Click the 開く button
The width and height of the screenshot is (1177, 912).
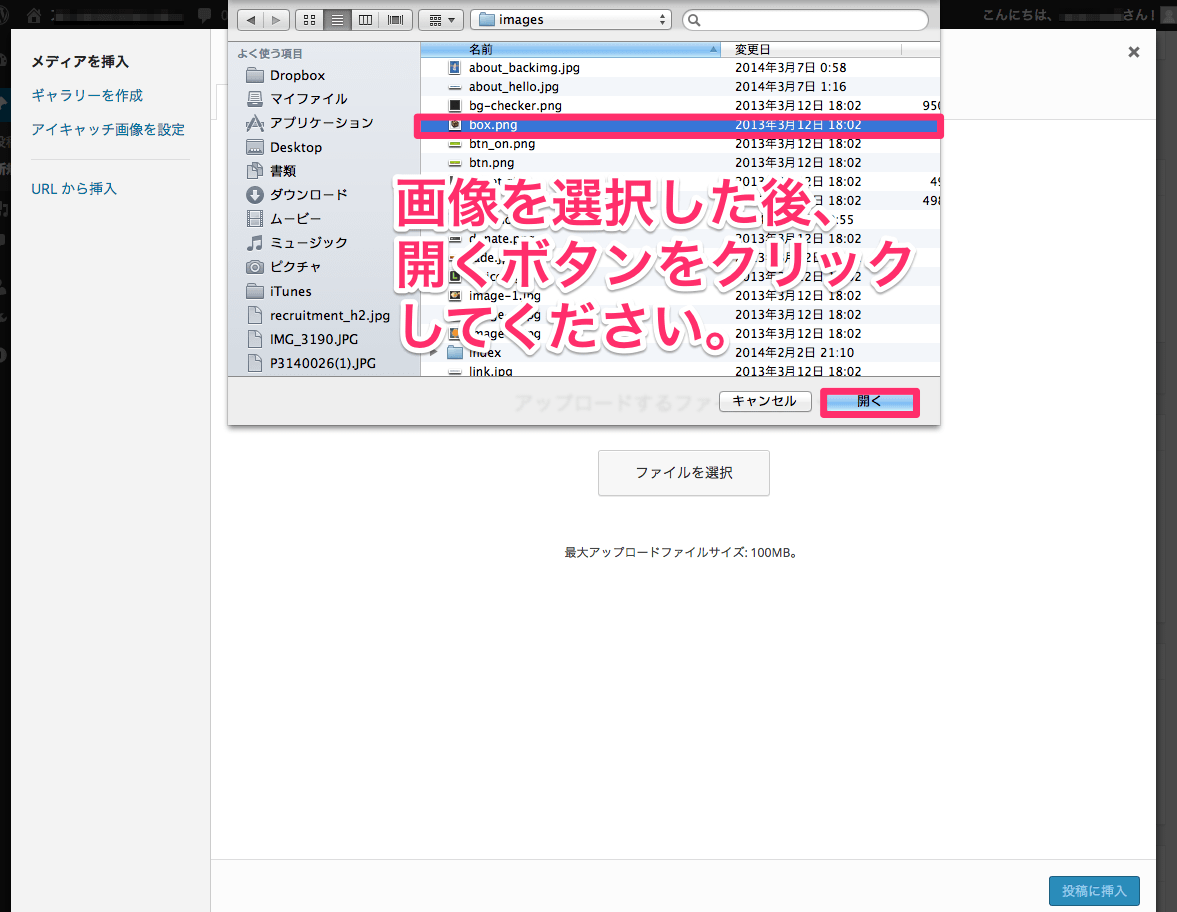(869, 402)
